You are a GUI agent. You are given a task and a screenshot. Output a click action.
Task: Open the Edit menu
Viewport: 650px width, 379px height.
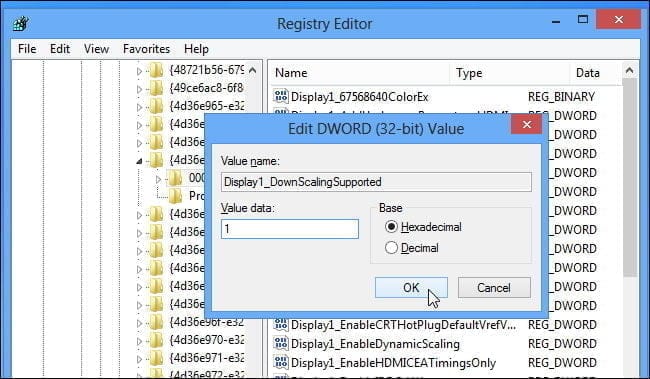click(60, 49)
